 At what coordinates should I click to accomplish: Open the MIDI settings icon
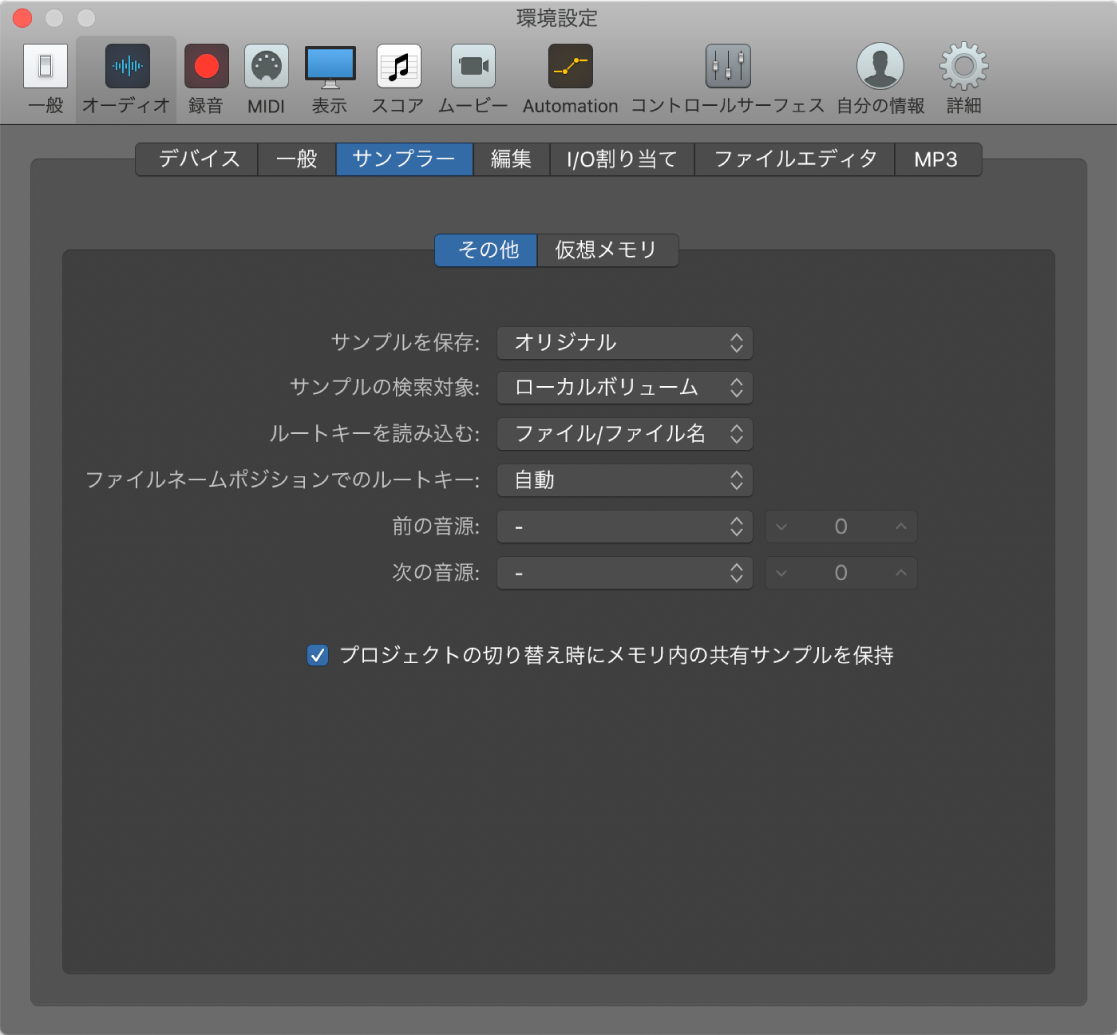266,75
